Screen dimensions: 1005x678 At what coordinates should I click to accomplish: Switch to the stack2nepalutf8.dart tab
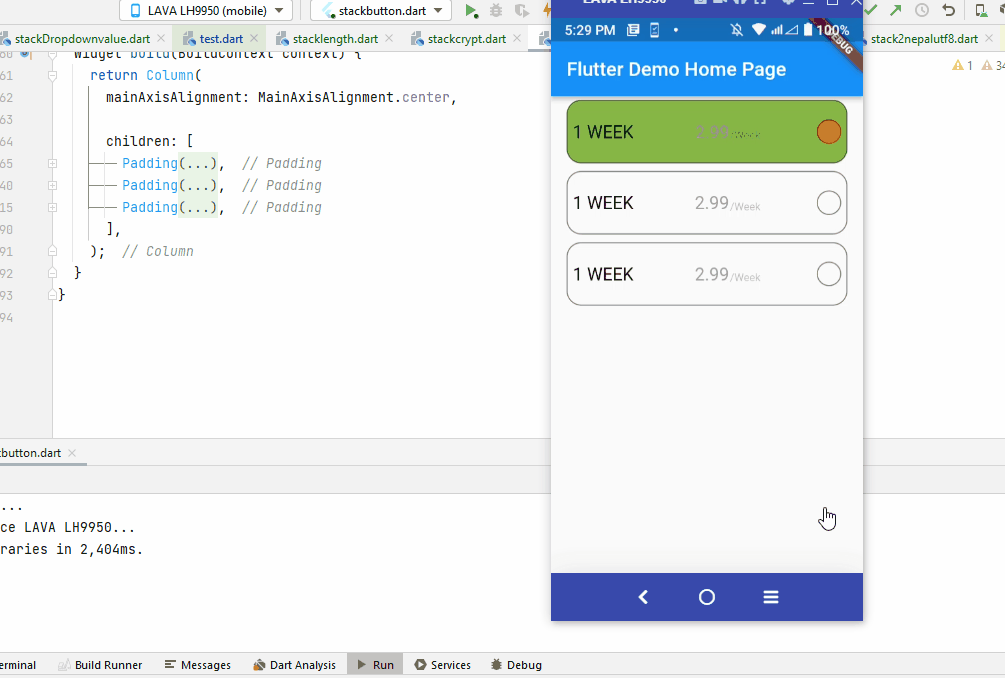pos(924,39)
